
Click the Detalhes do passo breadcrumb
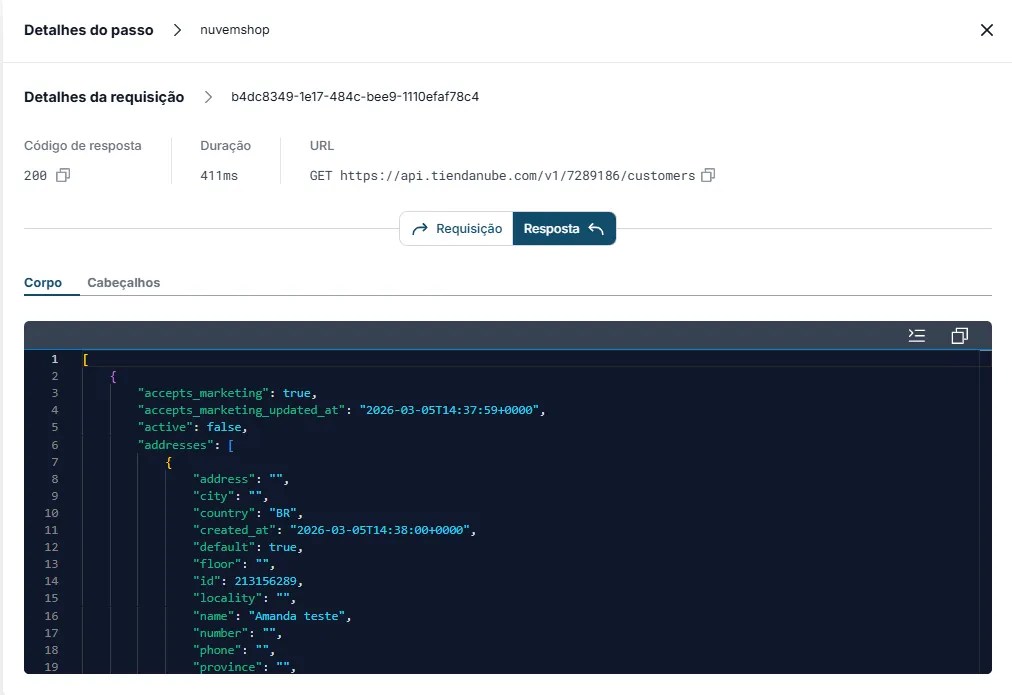pyautogui.click(x=88, y=30)
